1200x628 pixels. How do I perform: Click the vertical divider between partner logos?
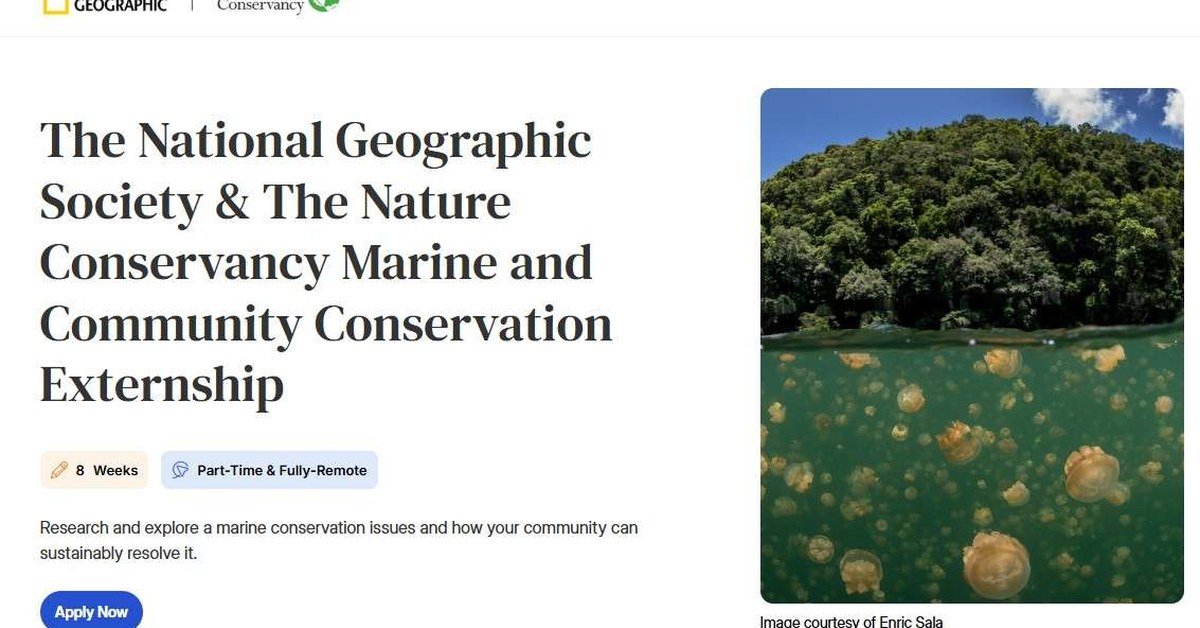(190, 6)
